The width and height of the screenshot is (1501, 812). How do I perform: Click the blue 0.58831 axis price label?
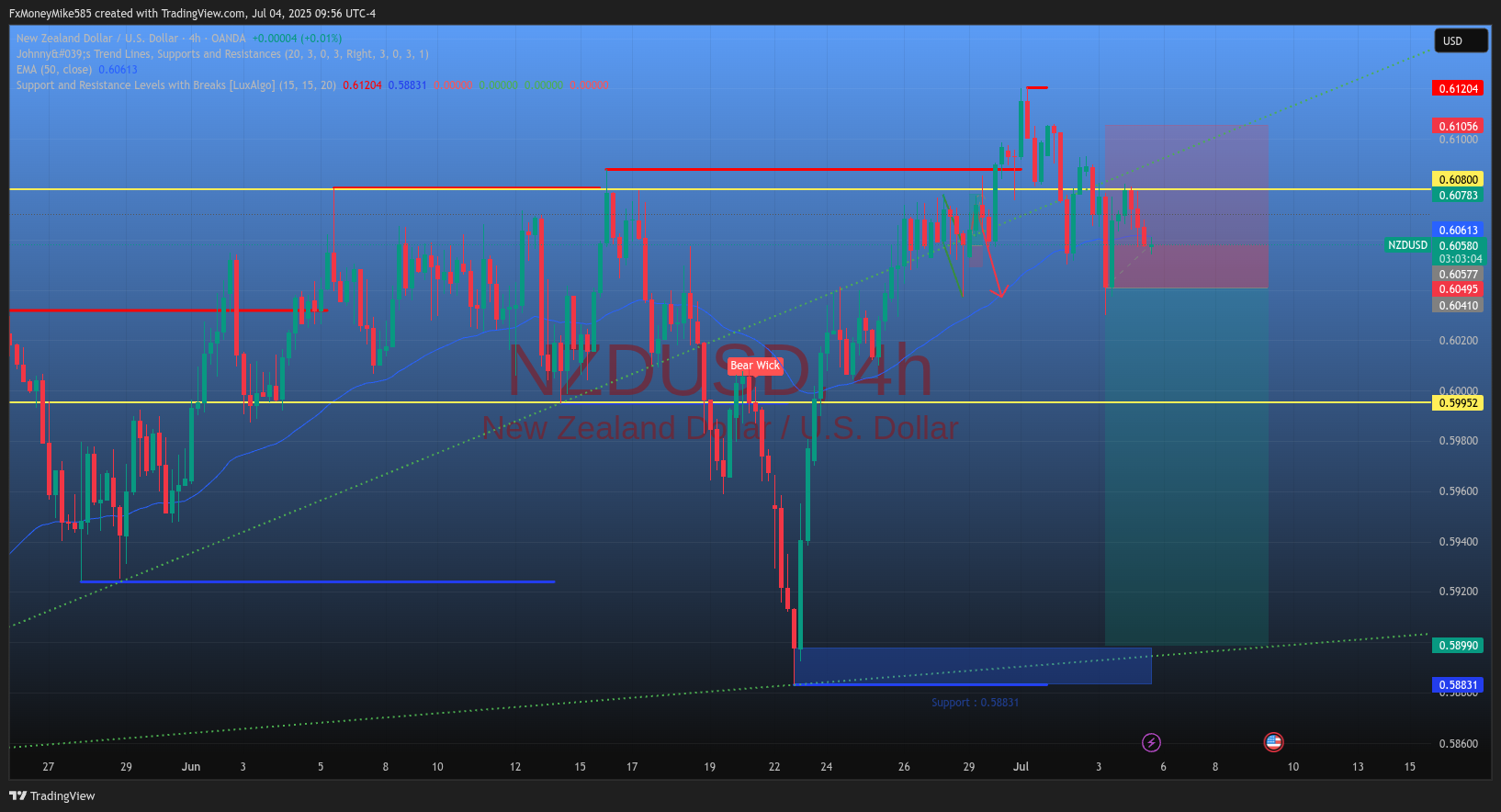[x=1458, y=685]
